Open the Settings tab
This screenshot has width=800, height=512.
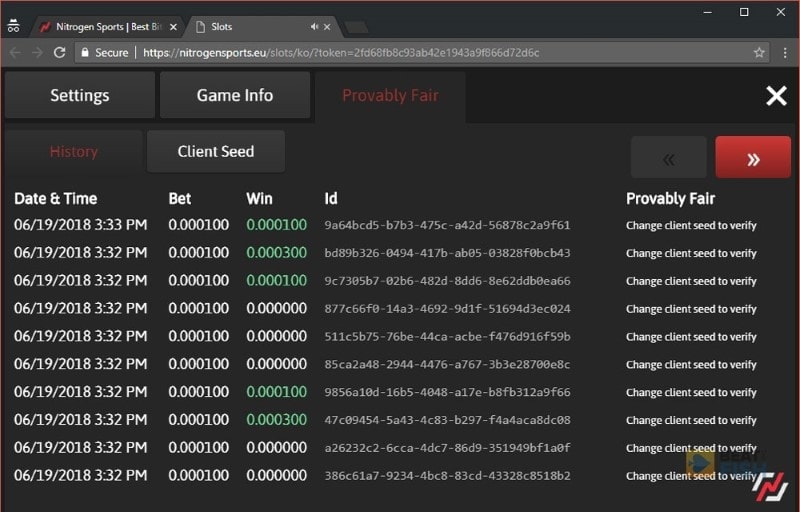pos(80,95)
